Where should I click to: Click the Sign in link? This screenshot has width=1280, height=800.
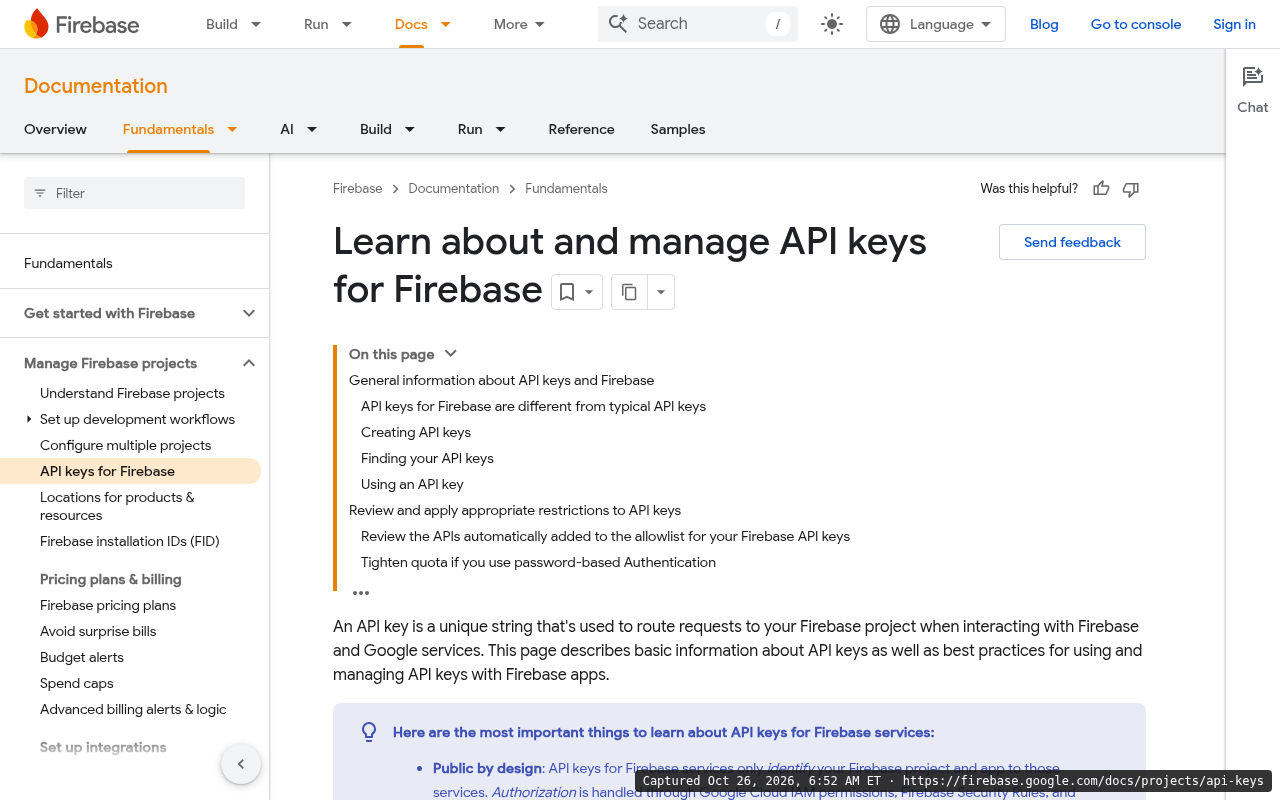[x=1234, y=24]
